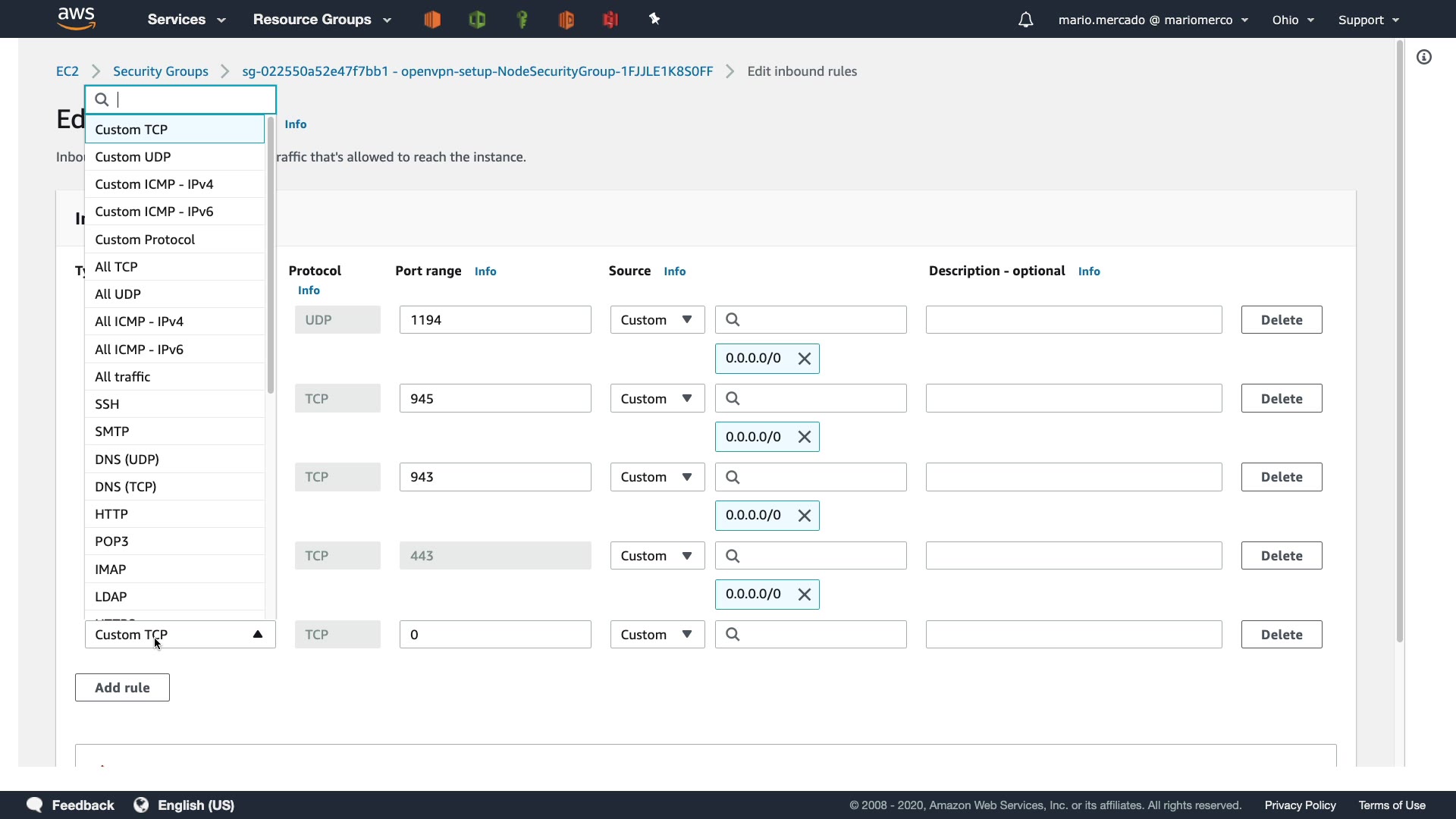The image size is (1456, 819).
Task: Click the dropdown list scrollbar
Action: pyautogui.click(x=270, y=254)
